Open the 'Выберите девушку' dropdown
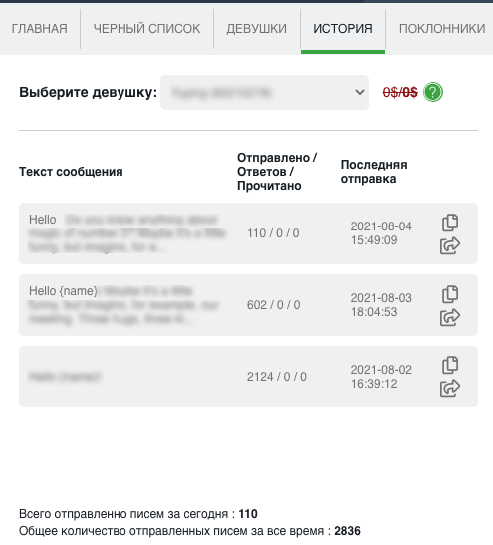This screenshot has height=545, width=493. 264,92
